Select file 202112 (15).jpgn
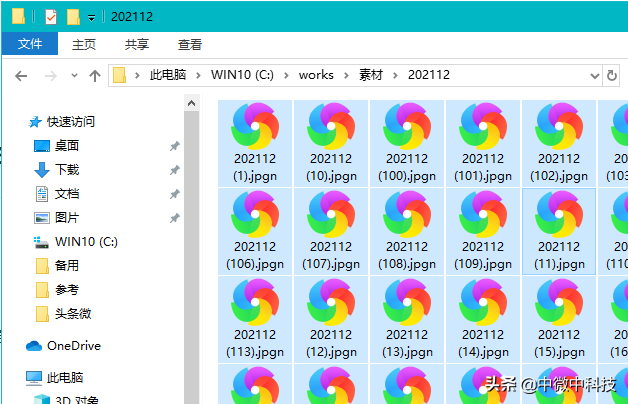Image resolution: width=628 pixels, height=404 pixels. 559,320
